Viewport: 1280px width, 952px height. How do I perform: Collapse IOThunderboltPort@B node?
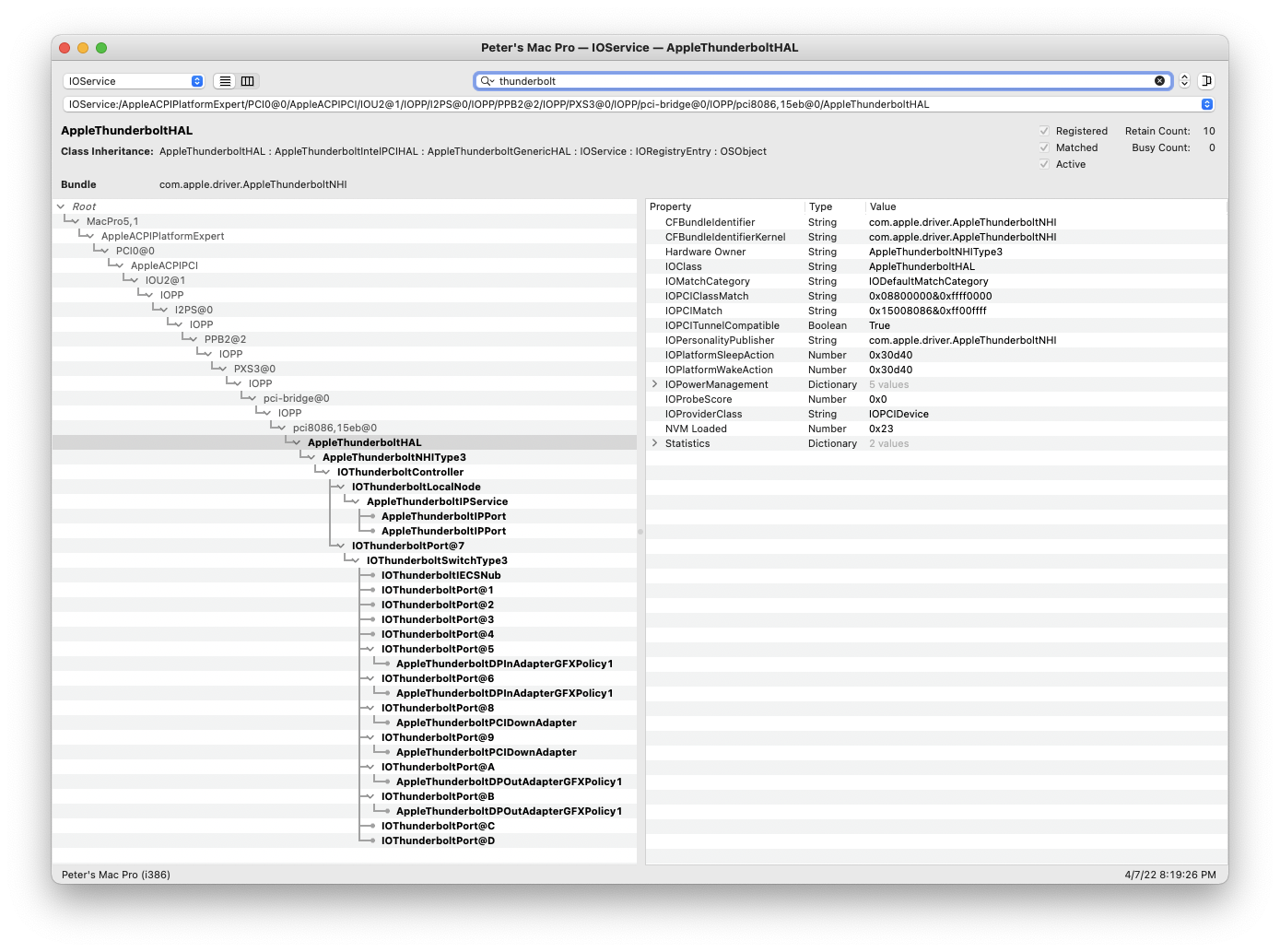pos(370,796)
